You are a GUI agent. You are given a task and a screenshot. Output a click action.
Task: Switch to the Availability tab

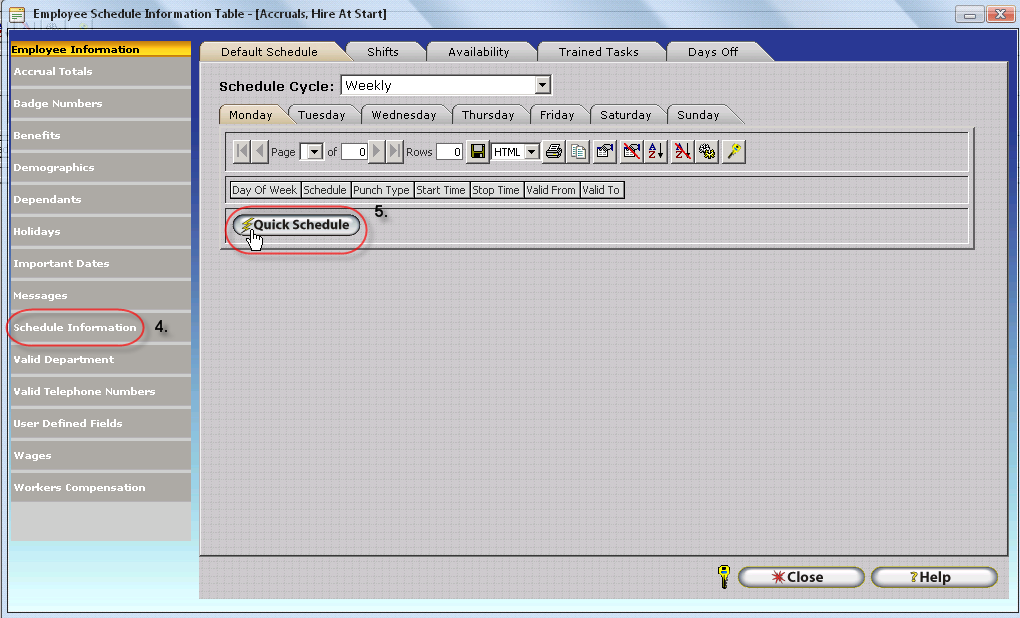click(478, 52)
